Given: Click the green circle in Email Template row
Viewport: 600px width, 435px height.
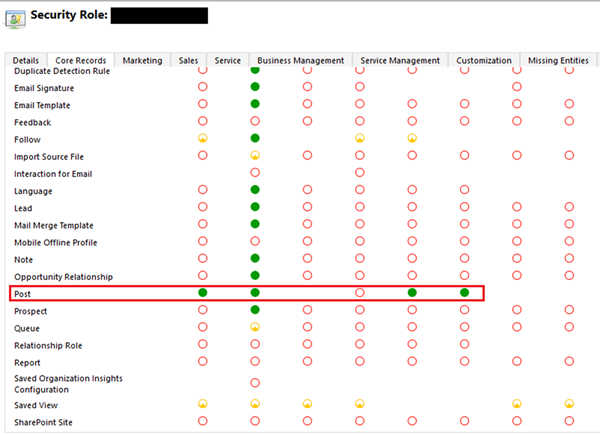Looking at the screenshot, I should coord(255,104).
